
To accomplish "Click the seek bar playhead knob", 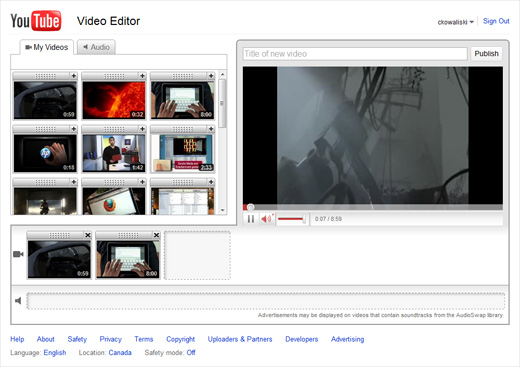I will (251, 207).
